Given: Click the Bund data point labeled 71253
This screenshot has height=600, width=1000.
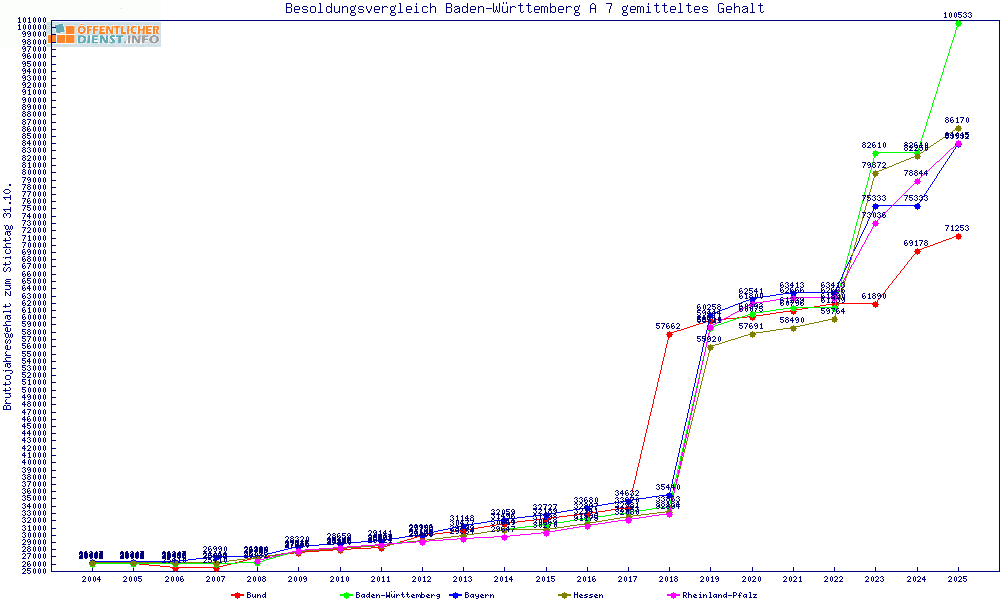Looking at the screenshot, I should click(x=958, y=236).
